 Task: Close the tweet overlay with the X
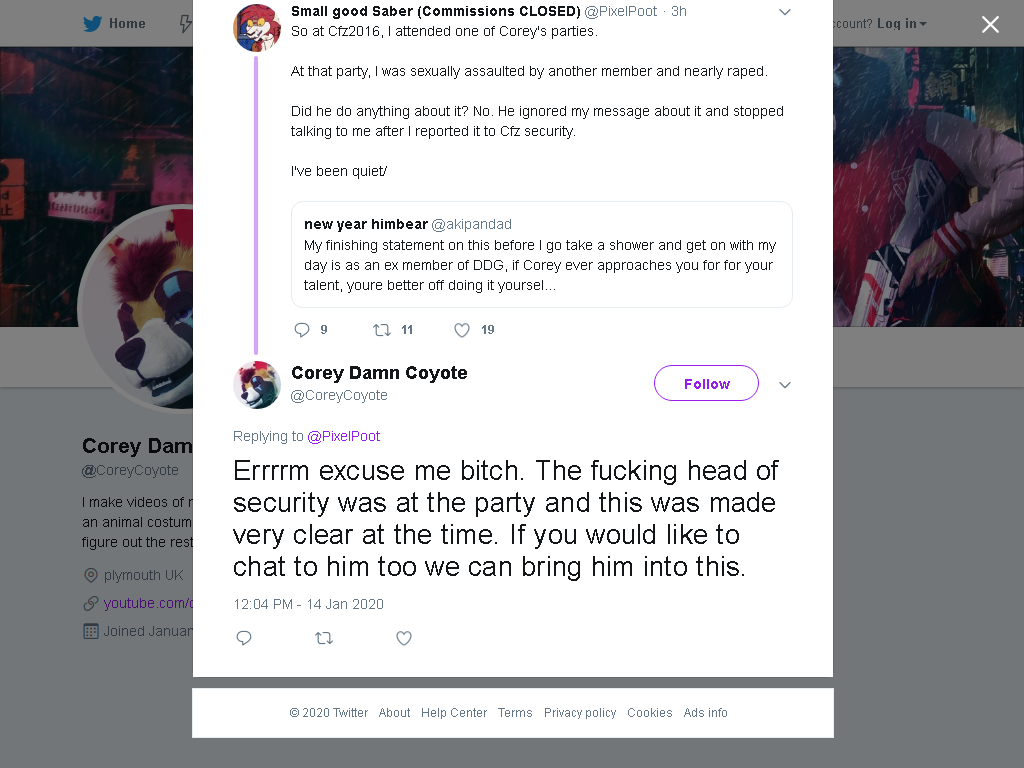coord(990,24)
